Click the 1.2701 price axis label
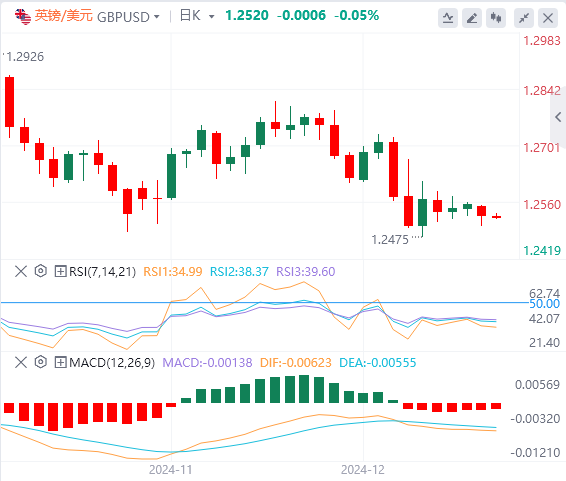The height and width of the screenshot is (481, 566). [x=542, y=148]
